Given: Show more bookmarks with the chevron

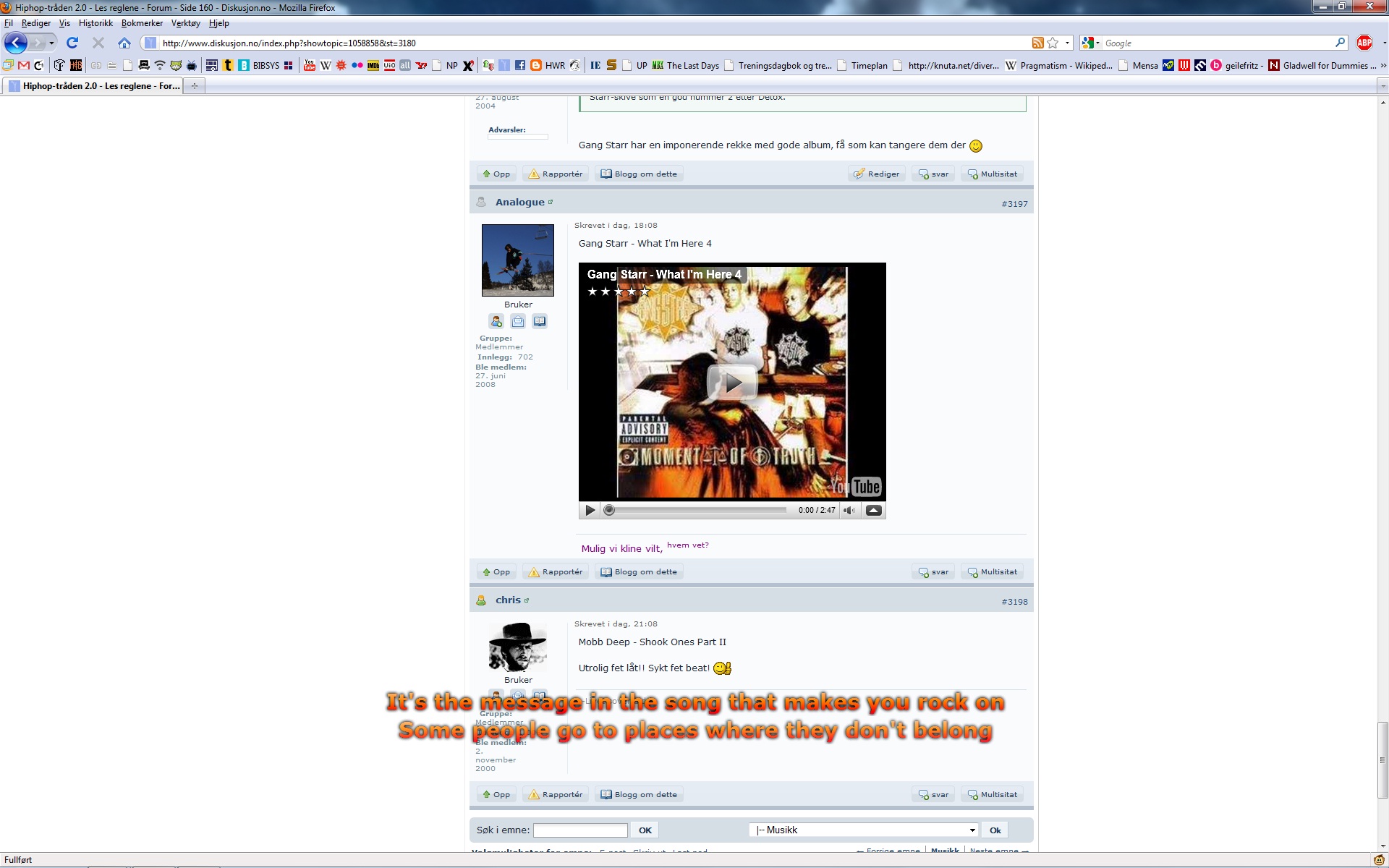Looking at the screenshot, I should pos(1382,65).
